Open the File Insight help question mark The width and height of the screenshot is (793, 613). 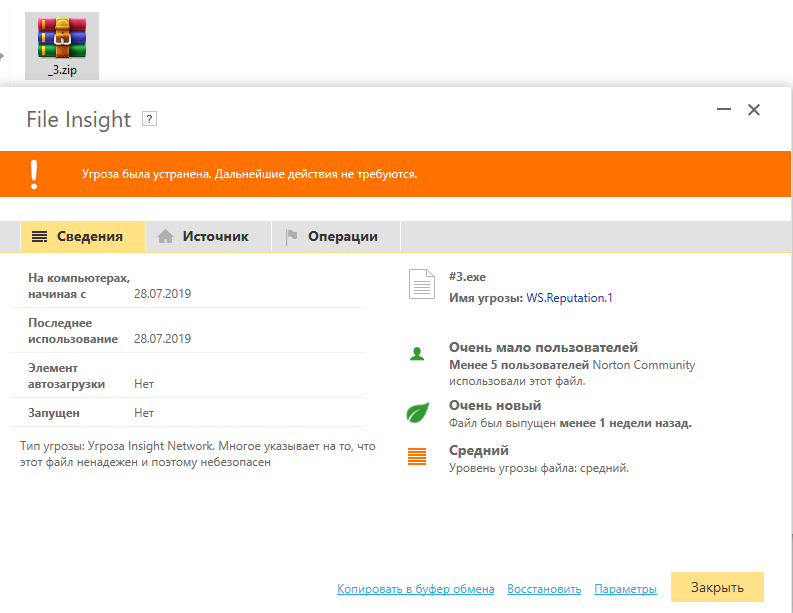click(x=149, y=119)
